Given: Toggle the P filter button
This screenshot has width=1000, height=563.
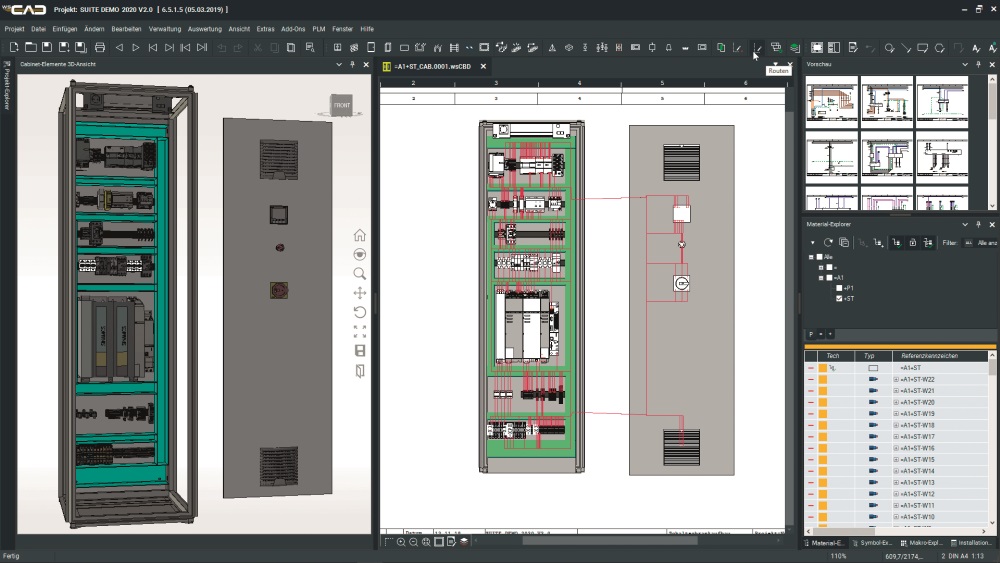Looking at the screenshot, I should pos(811,334).
